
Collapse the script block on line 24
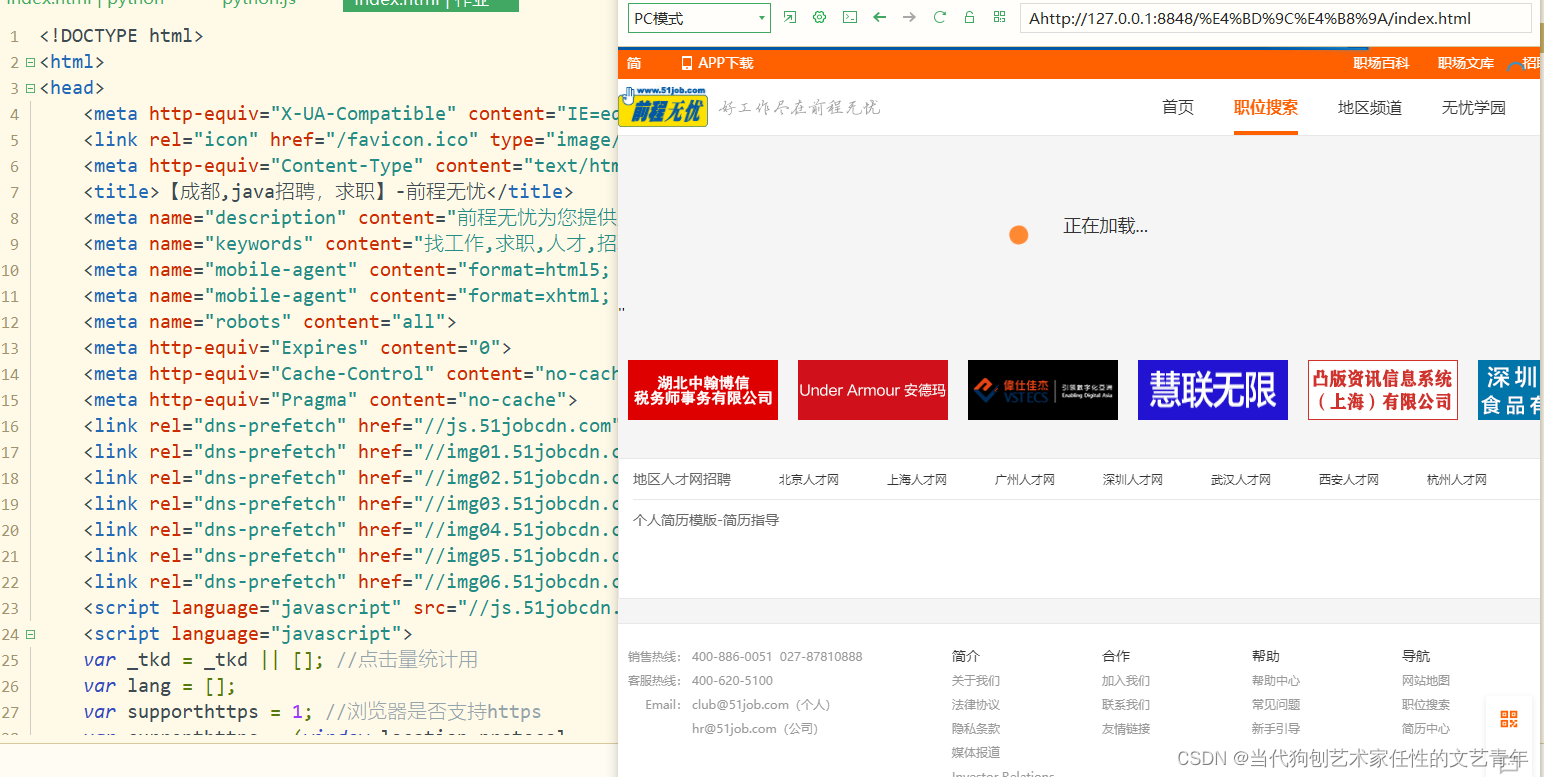(30, 634)
